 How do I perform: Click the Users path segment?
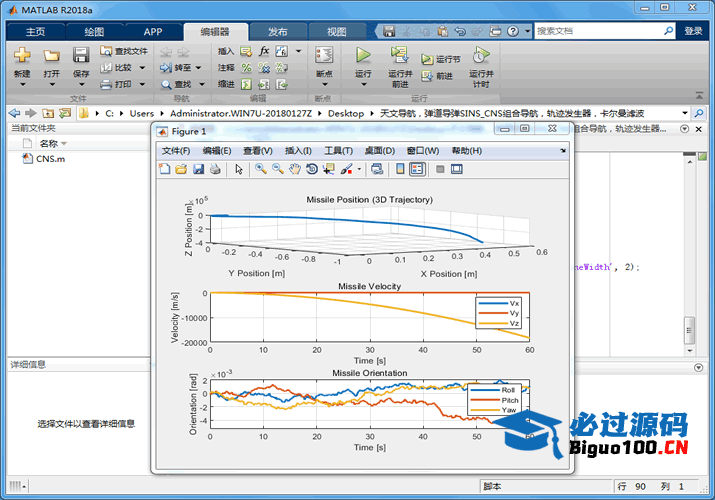coord(141,113)
